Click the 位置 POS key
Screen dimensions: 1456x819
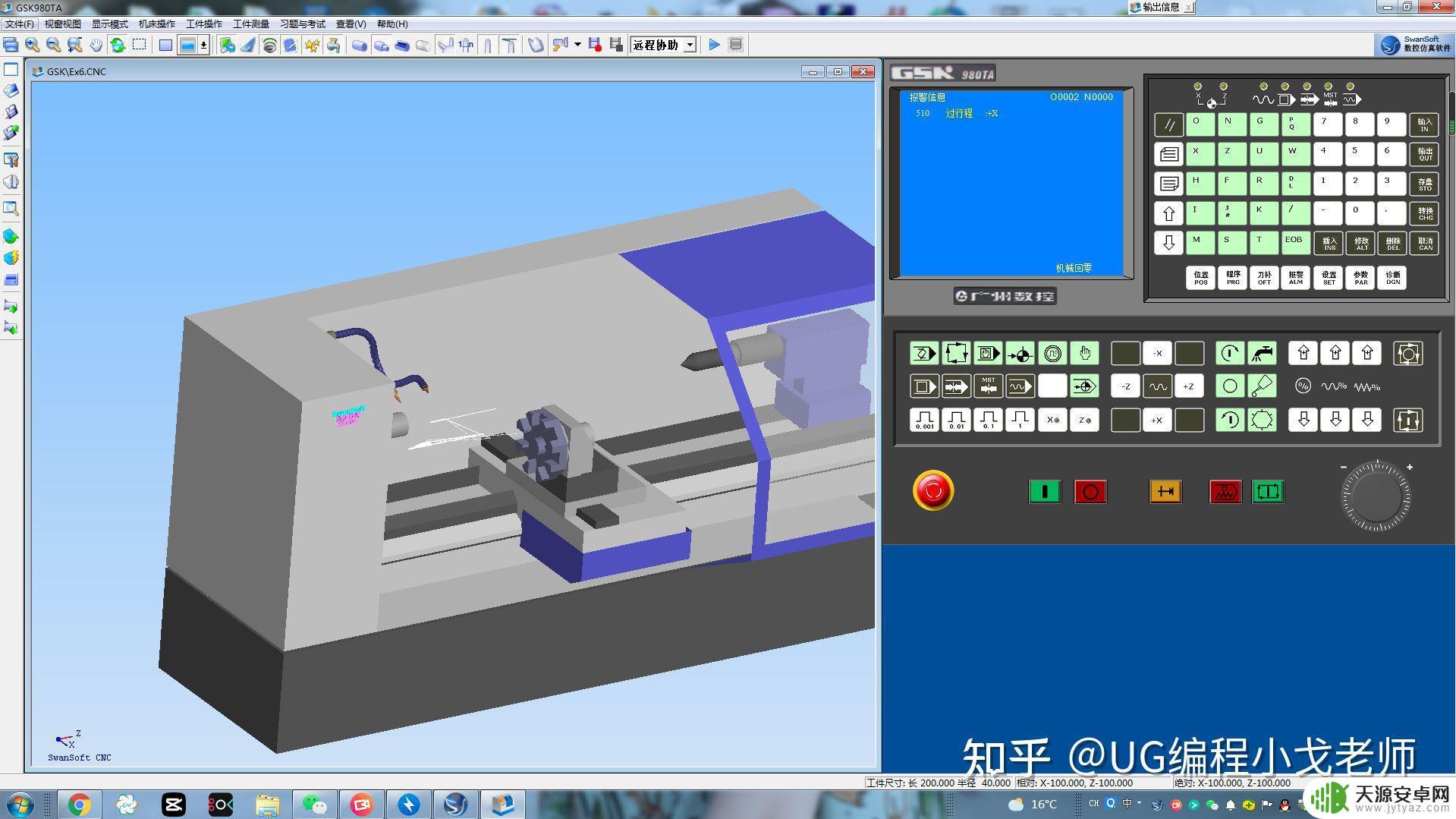1200,278
